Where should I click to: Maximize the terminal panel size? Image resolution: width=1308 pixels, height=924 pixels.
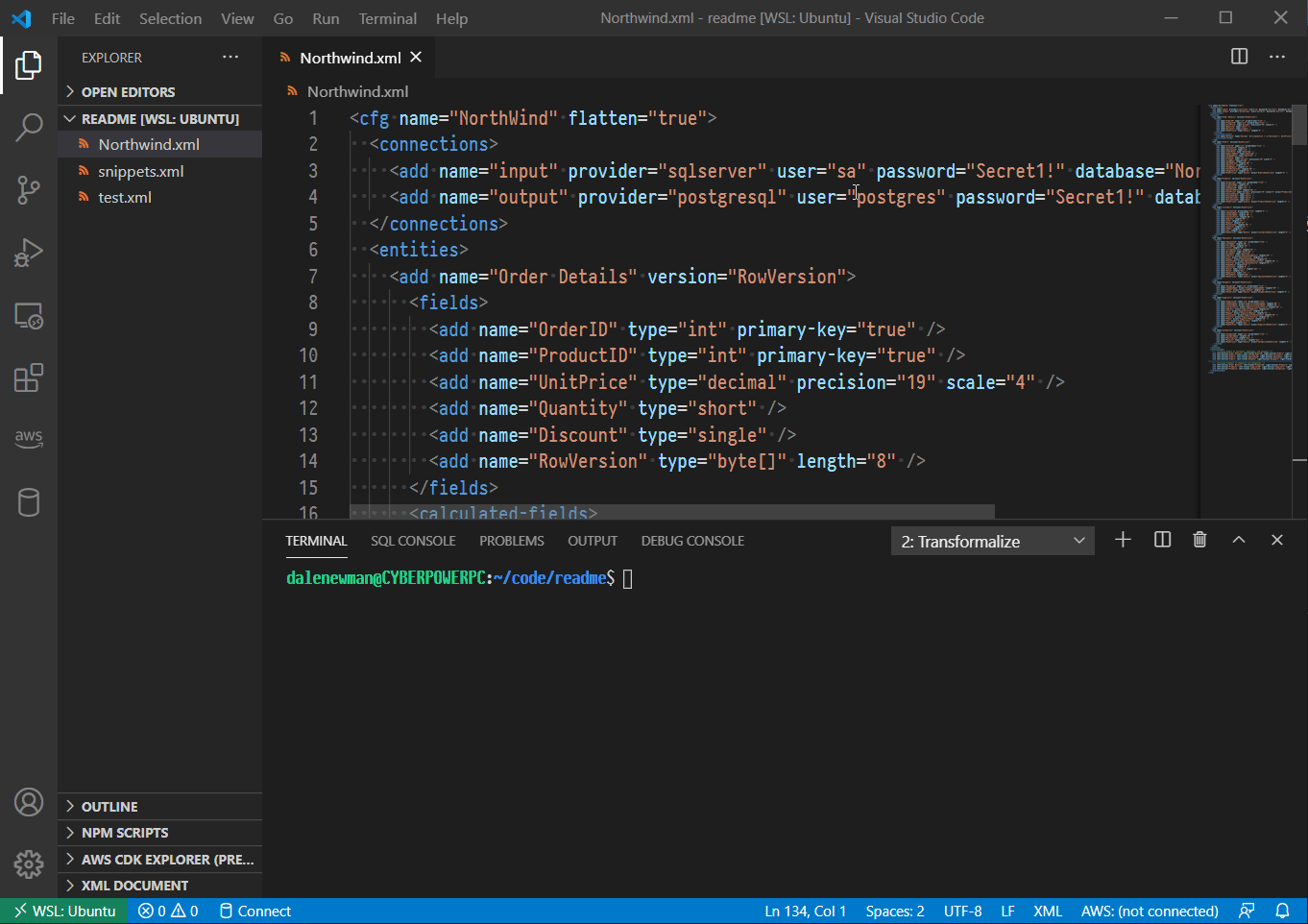click(1239, 540)
